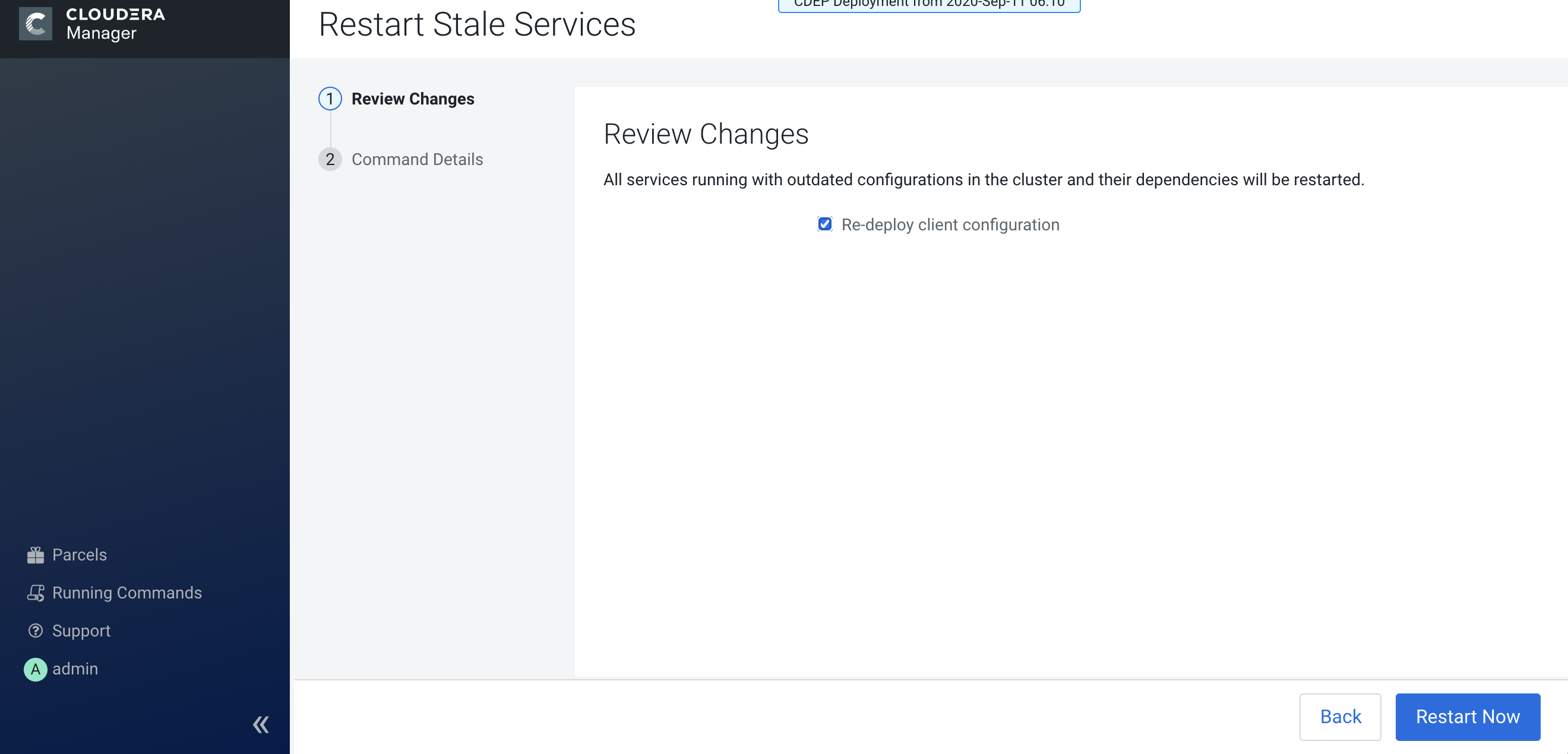Image resolution: width=1568 pixels, height=754 pixels.
Task: Click the CDEP Deployment banner
Action: point(929,5)
